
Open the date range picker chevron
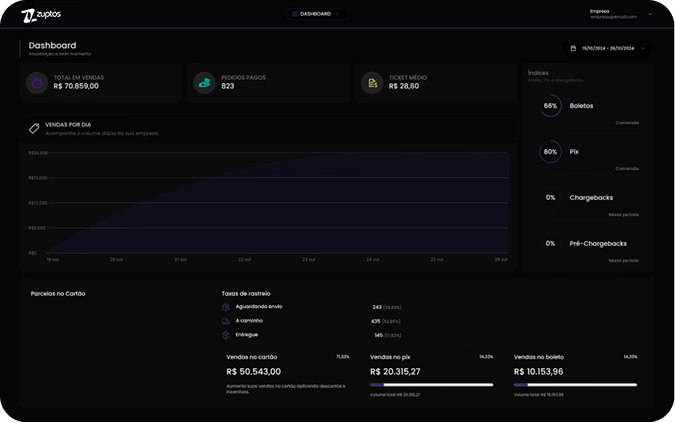coord(642,48)
